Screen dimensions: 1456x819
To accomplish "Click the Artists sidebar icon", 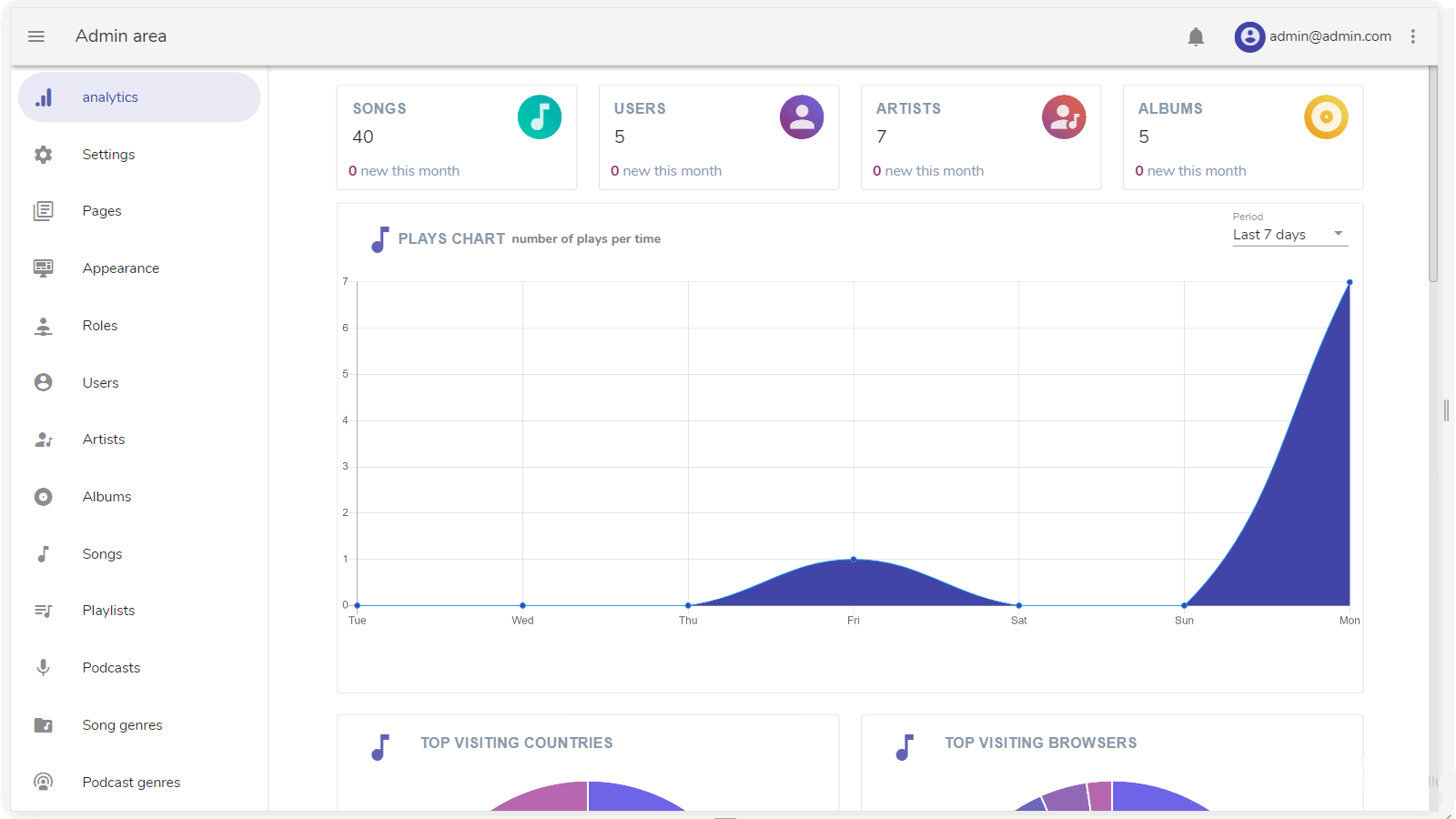I will click(43, 440).
